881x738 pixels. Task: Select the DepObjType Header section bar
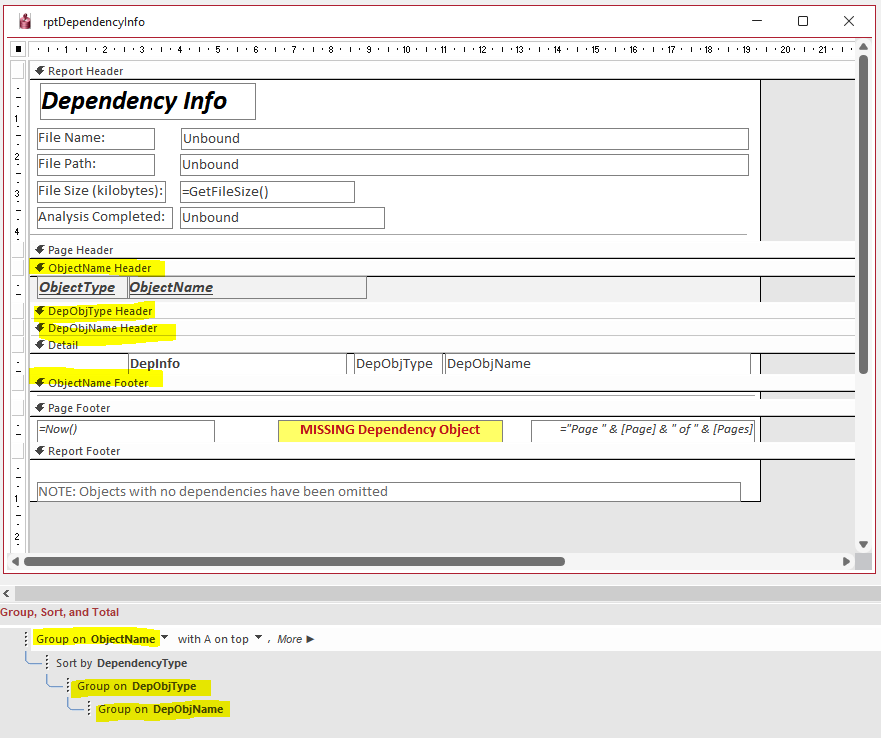(442, 311)
